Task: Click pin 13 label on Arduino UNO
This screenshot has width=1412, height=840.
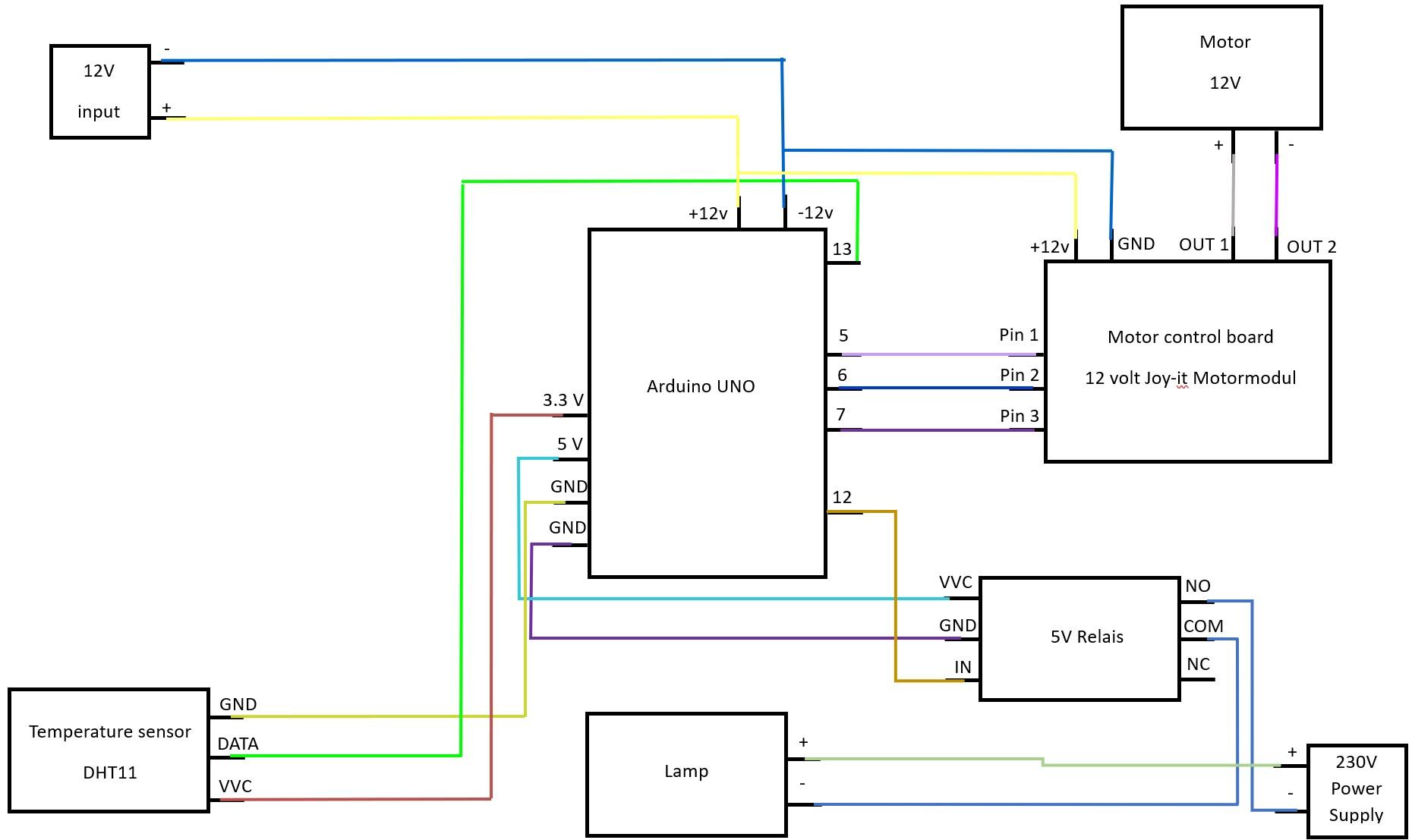Action: tap(840, 250)
